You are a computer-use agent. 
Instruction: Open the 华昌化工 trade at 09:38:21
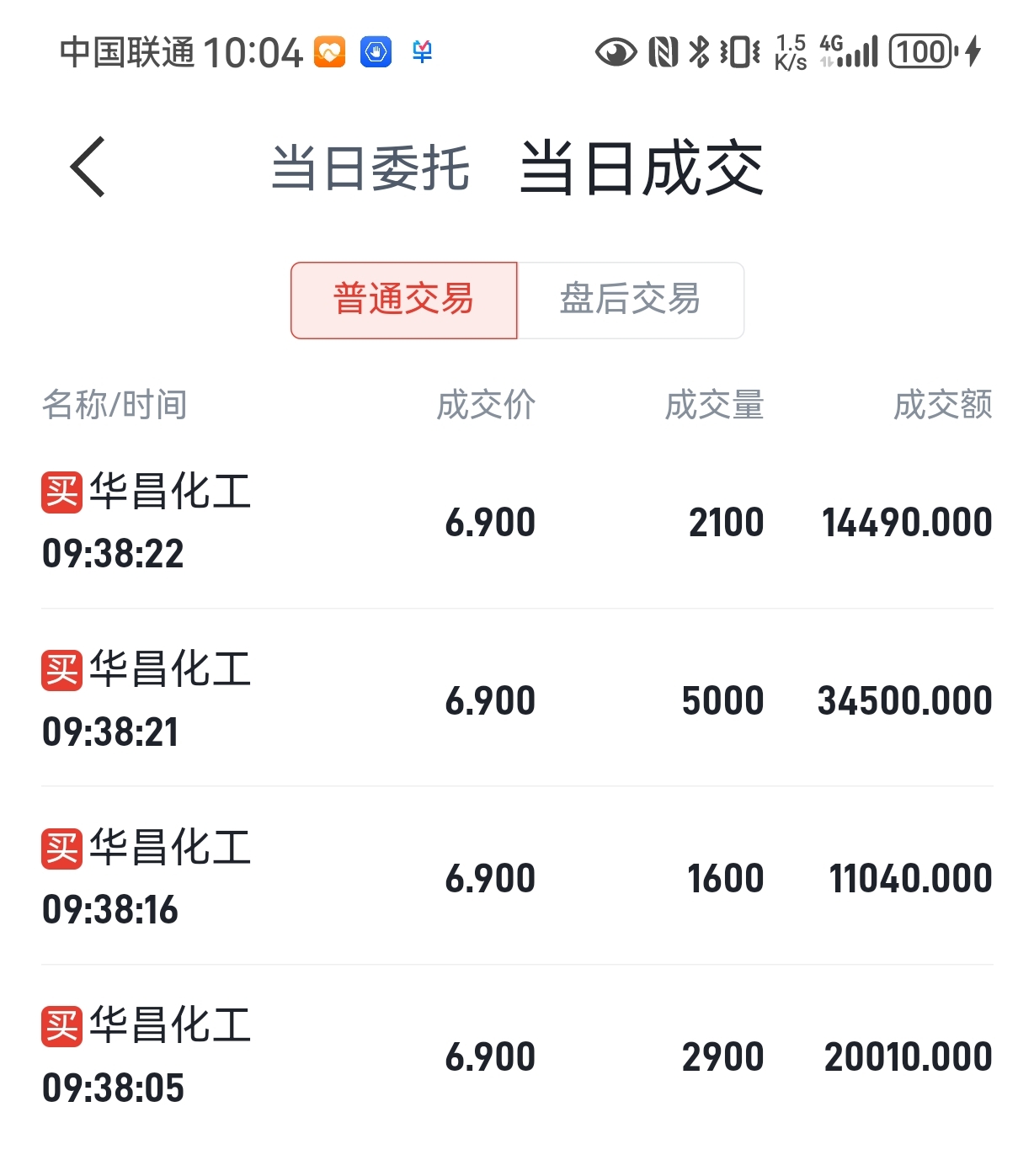coord(517,699)
